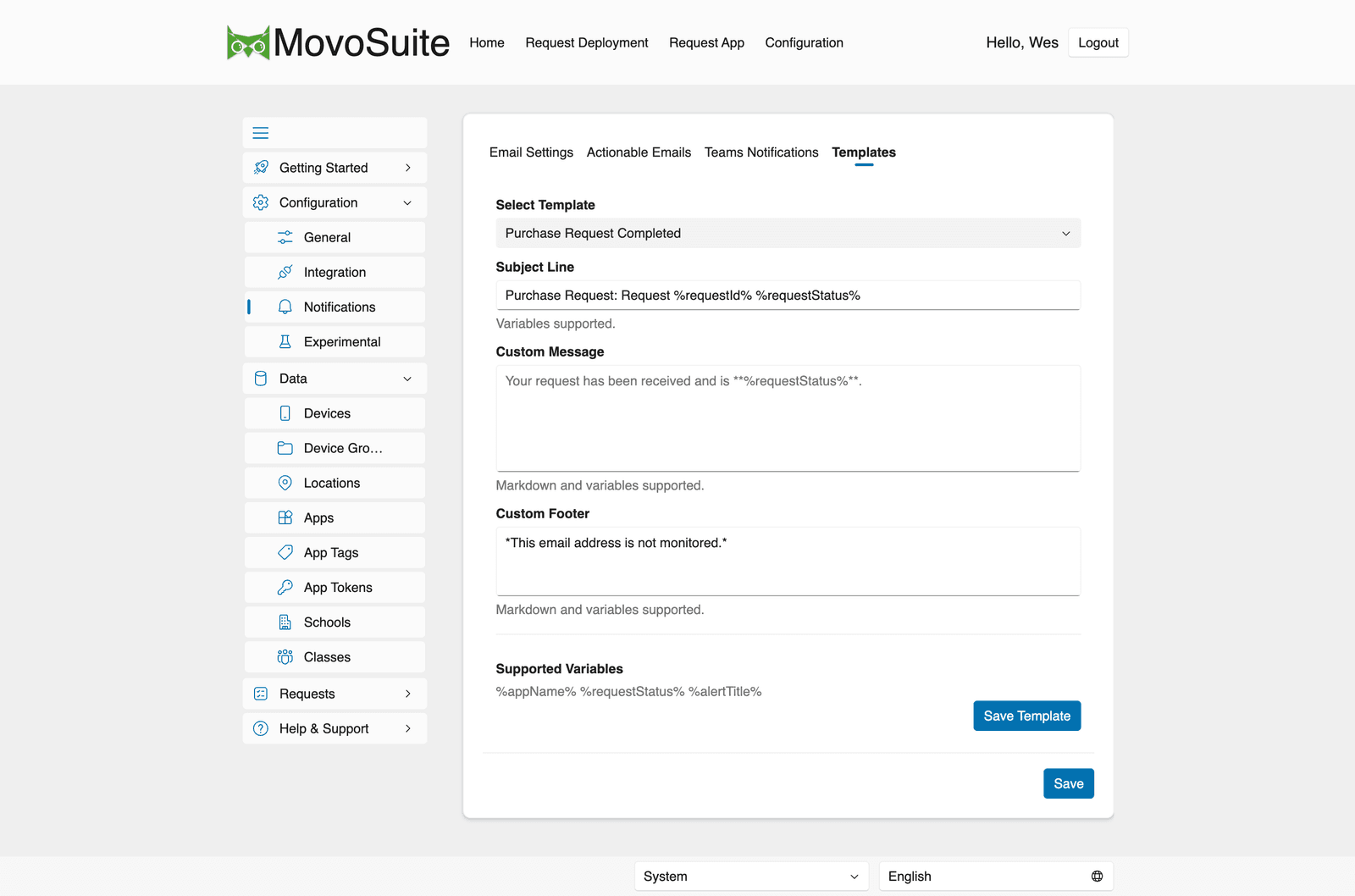Image resolution: width=1355 pixels, height=896 pixels.
Task: Click the Save Template button
Action: (x=1026, y=716)
